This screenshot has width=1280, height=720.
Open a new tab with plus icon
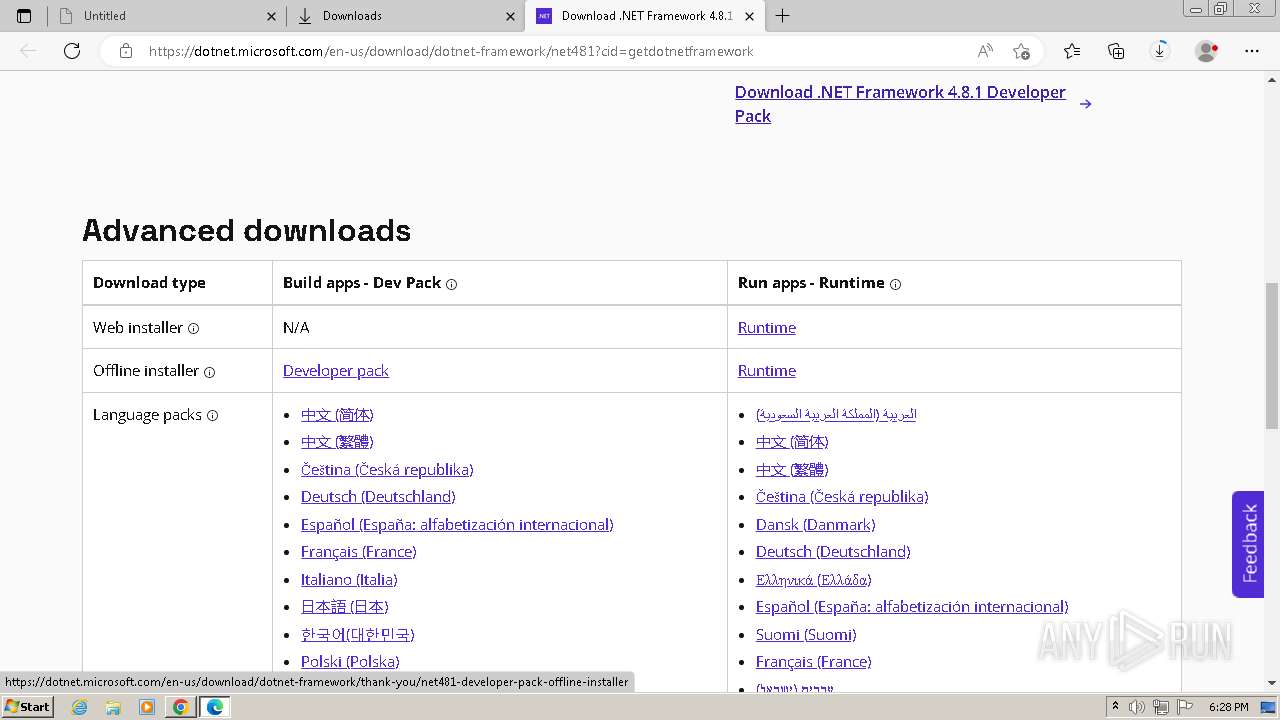(782, 16)
